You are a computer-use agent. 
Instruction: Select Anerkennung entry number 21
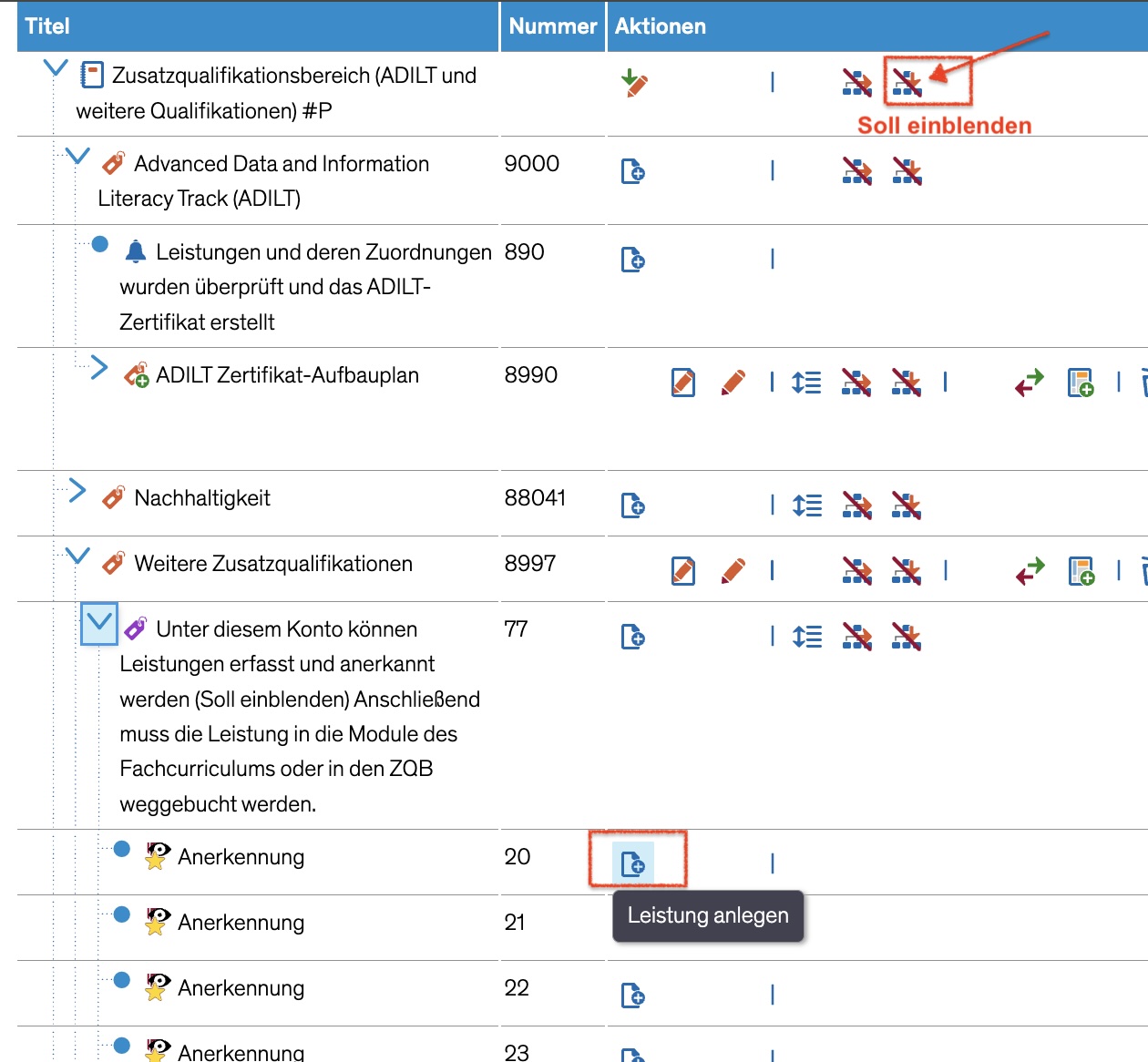pyautogui.click(x=241, y=923)
